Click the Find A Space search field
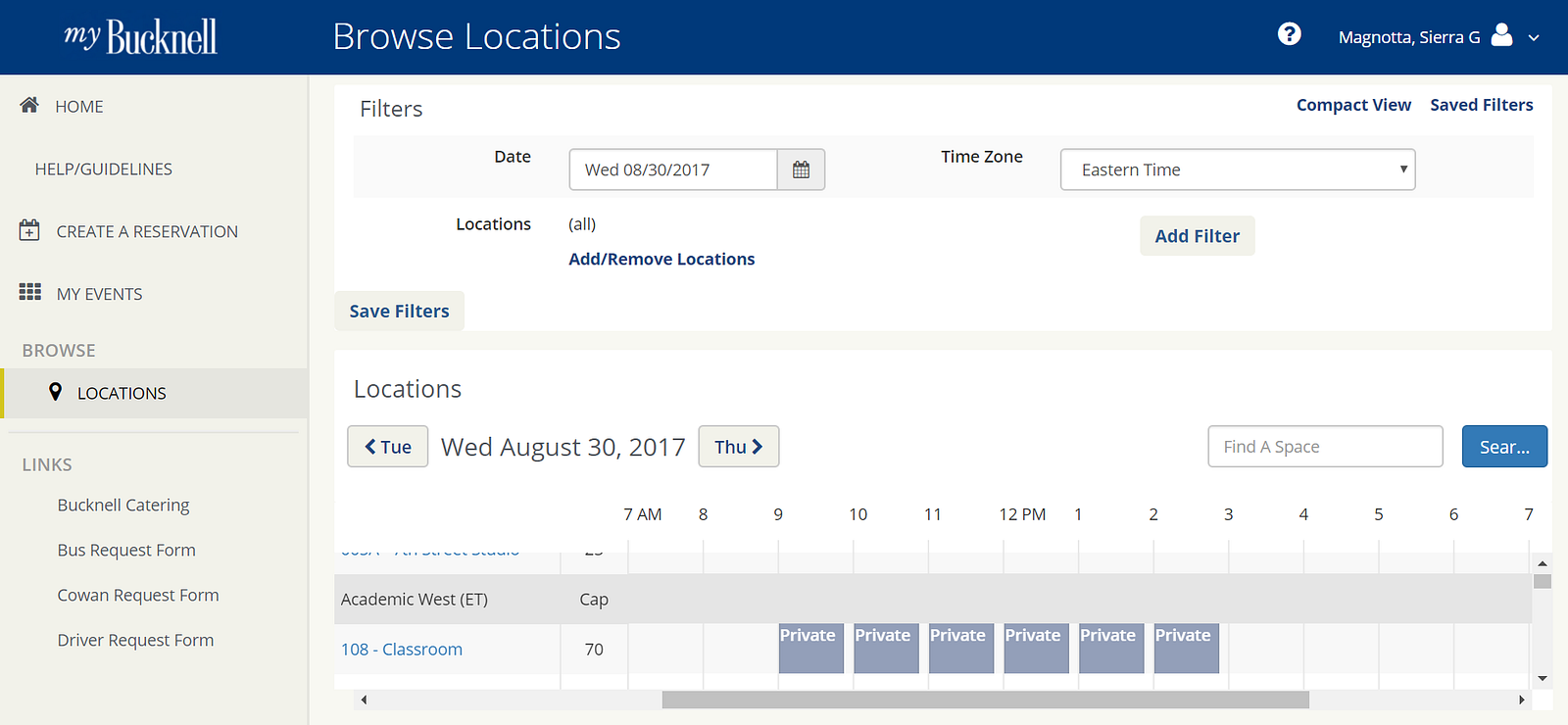Viewport: 1568px width, 725px height. point(1325,447)
